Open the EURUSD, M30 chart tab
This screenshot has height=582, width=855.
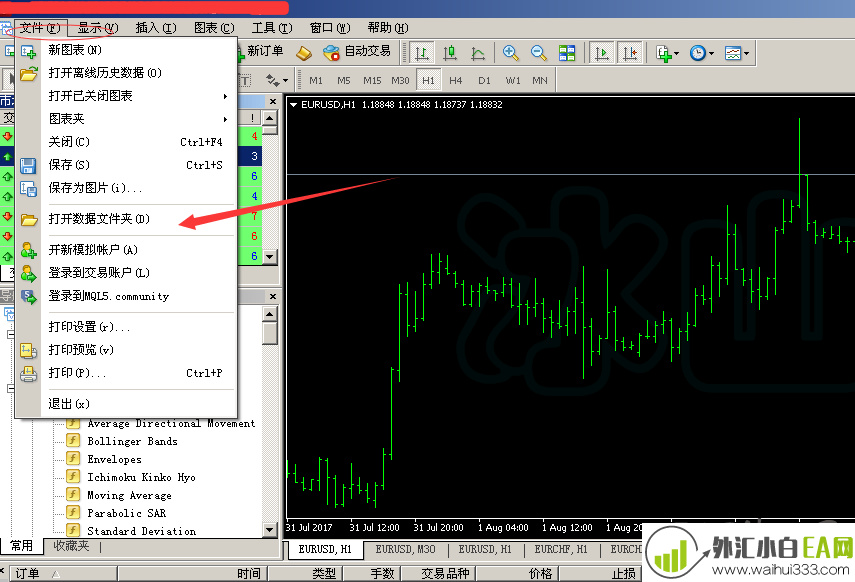click(x=405, y=550)
